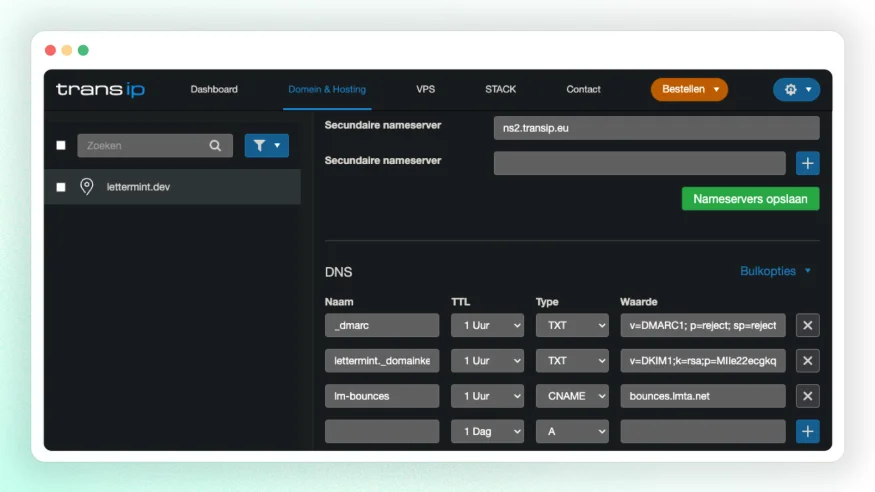Viewport: 875px width, 492px height.
Task: Open the Contact tab
Action: [x=583, y=89]
